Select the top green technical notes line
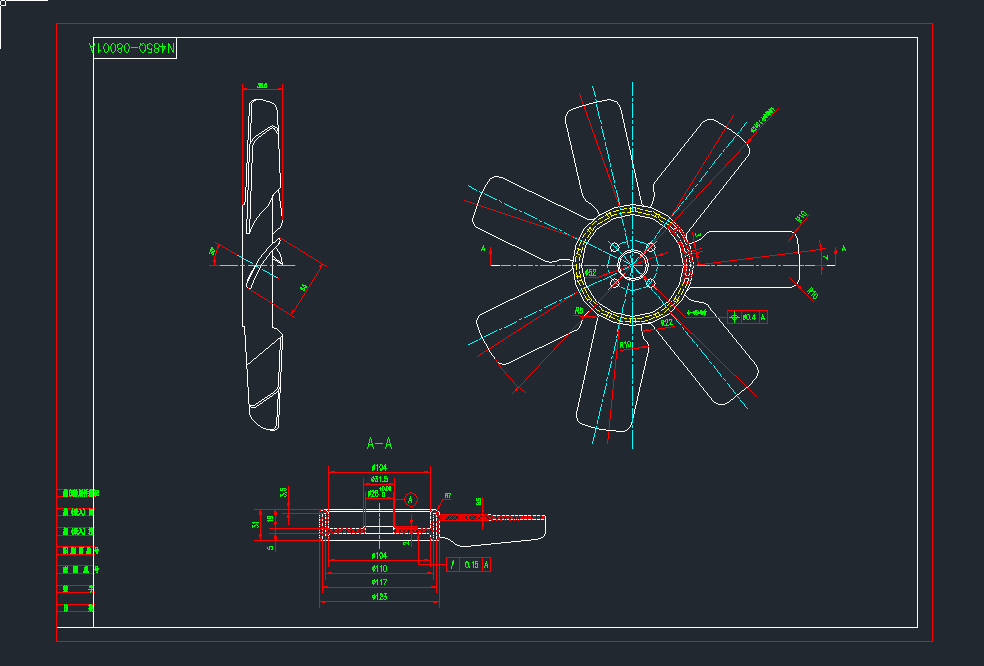 80,493
